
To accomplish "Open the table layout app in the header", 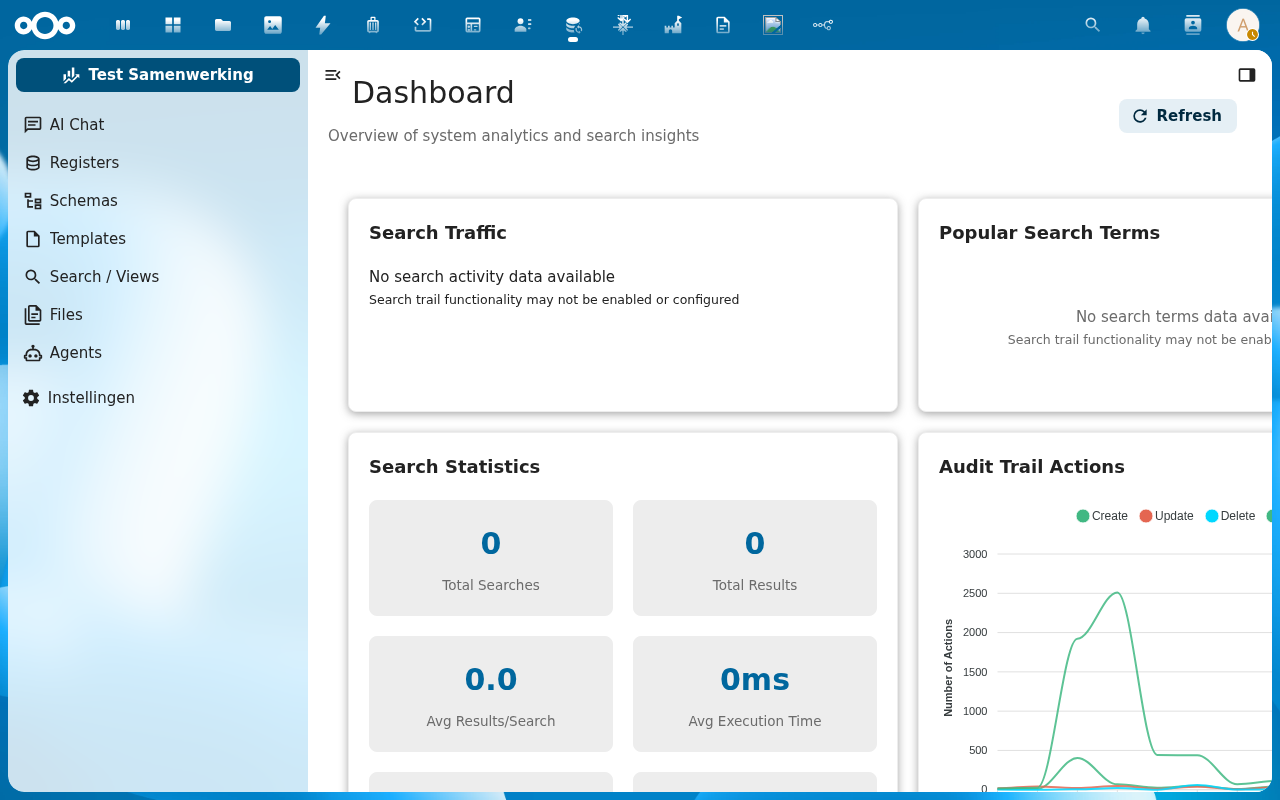I will tap(473, 25).
